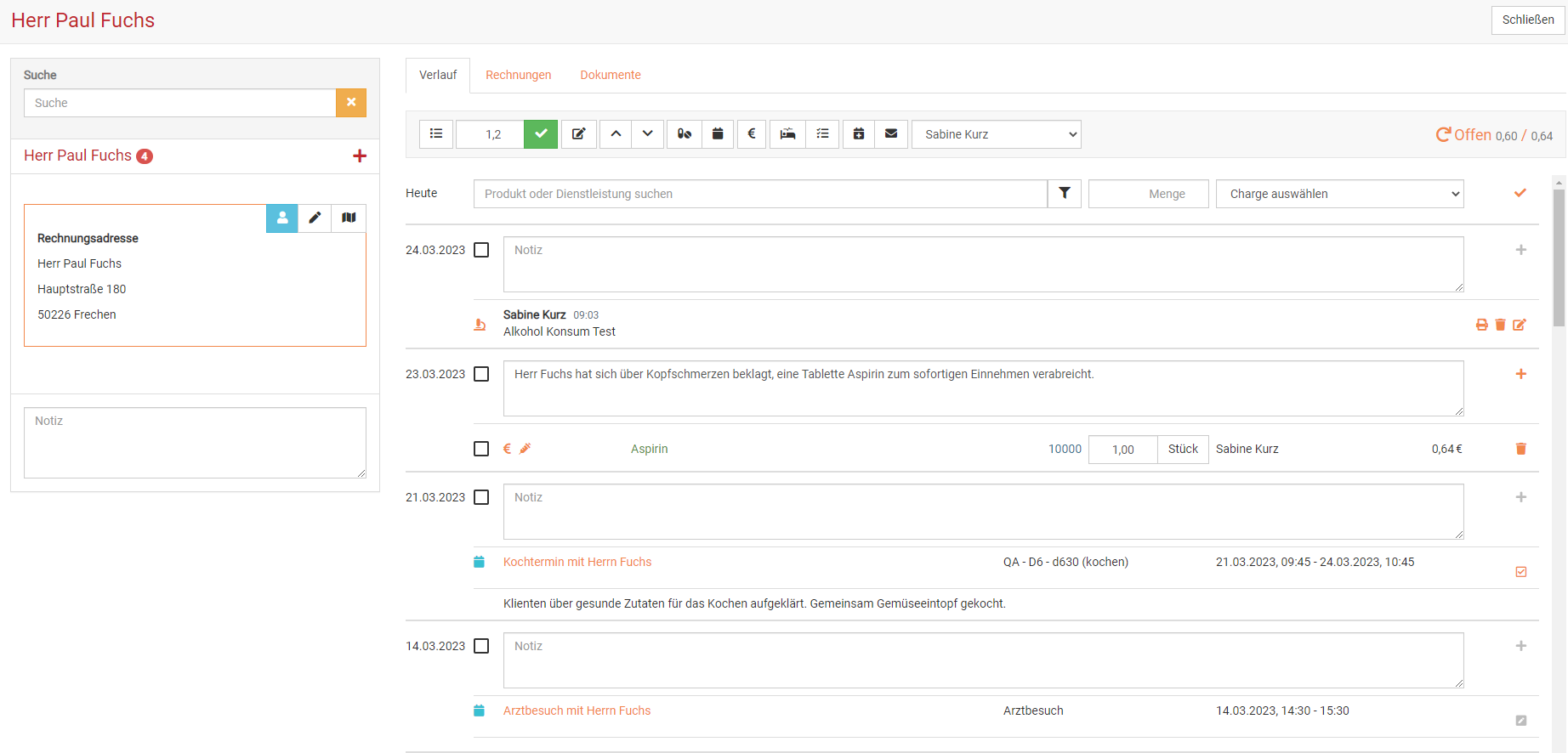Click the pencil edit icon above Rechnungsadresse
Viewport: 1568px width, 753px height.
[315, 218]
